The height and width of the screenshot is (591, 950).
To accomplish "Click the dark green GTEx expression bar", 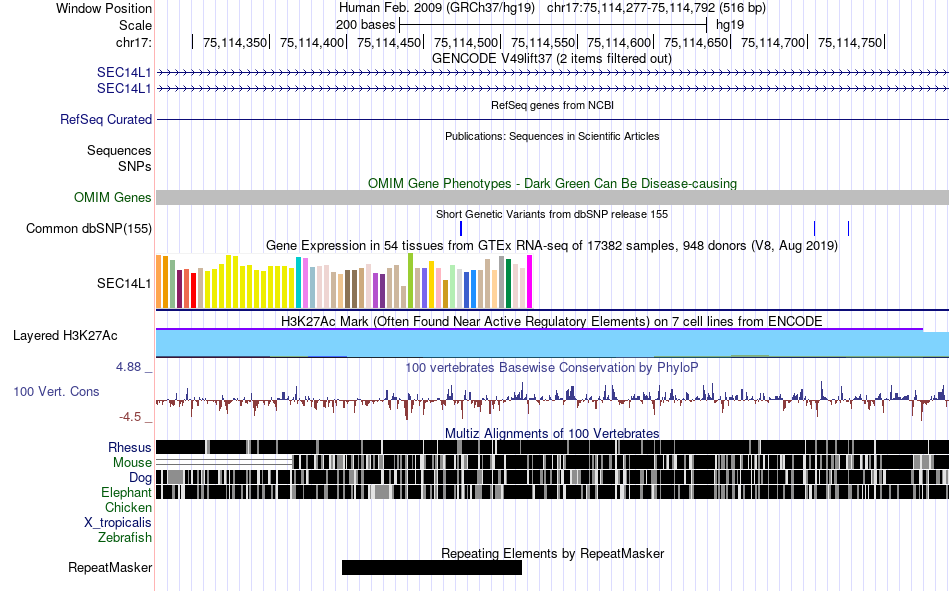I will 509,284.
